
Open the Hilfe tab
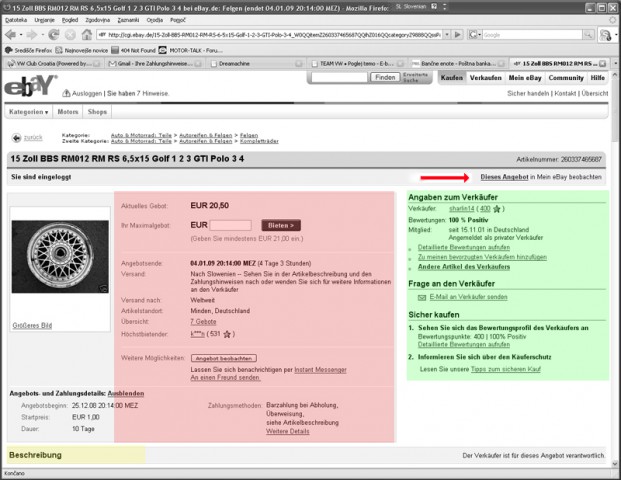click(x=598, y=78)
